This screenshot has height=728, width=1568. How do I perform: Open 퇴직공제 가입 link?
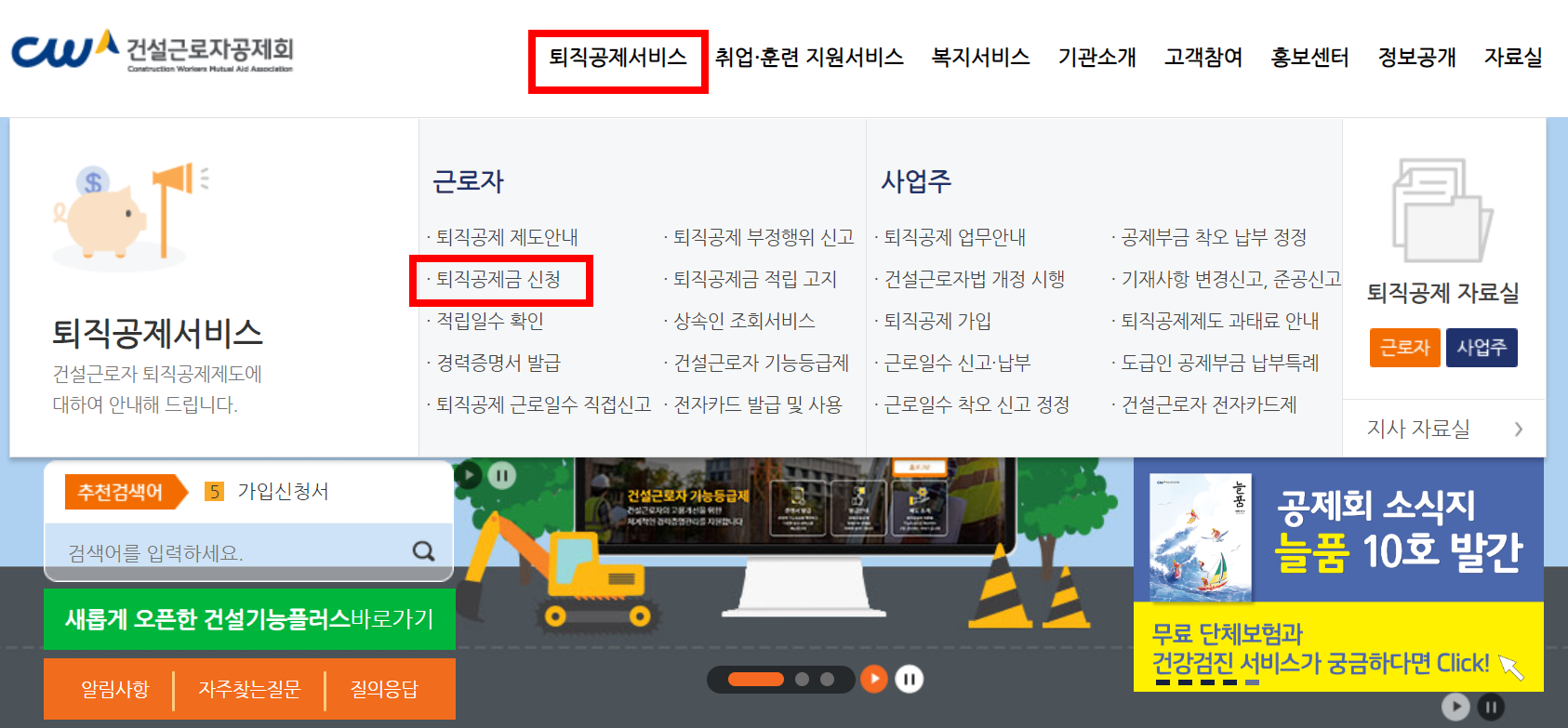937,321
